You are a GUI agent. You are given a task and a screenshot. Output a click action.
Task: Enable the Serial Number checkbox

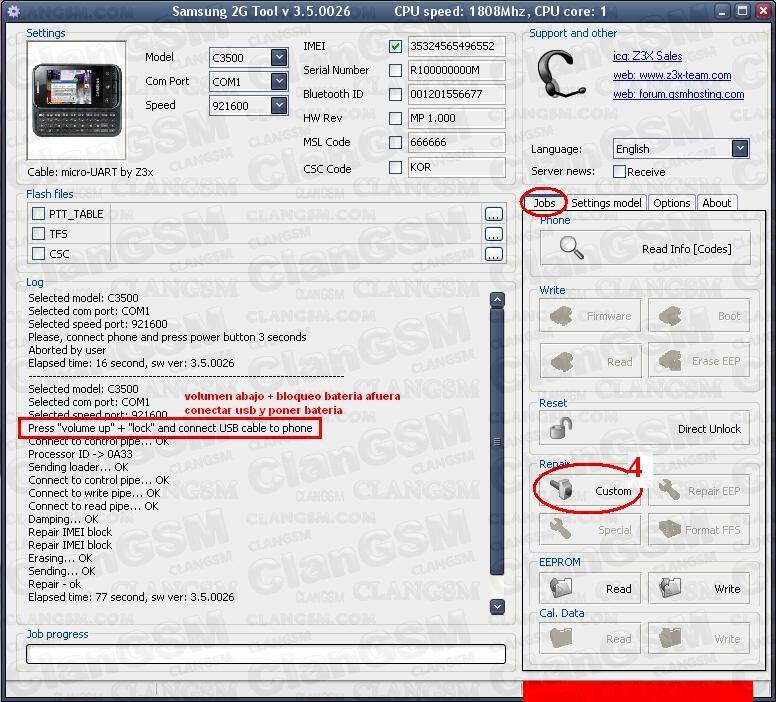[x=396, y=70]
